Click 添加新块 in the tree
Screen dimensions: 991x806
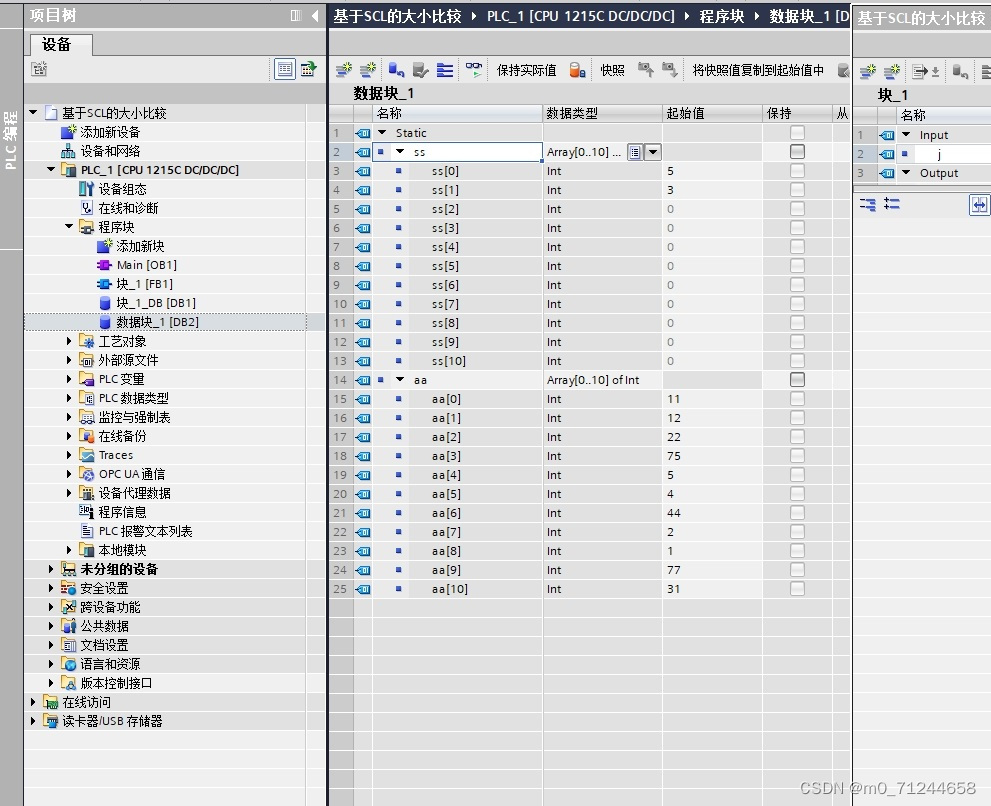click(140, 246)
